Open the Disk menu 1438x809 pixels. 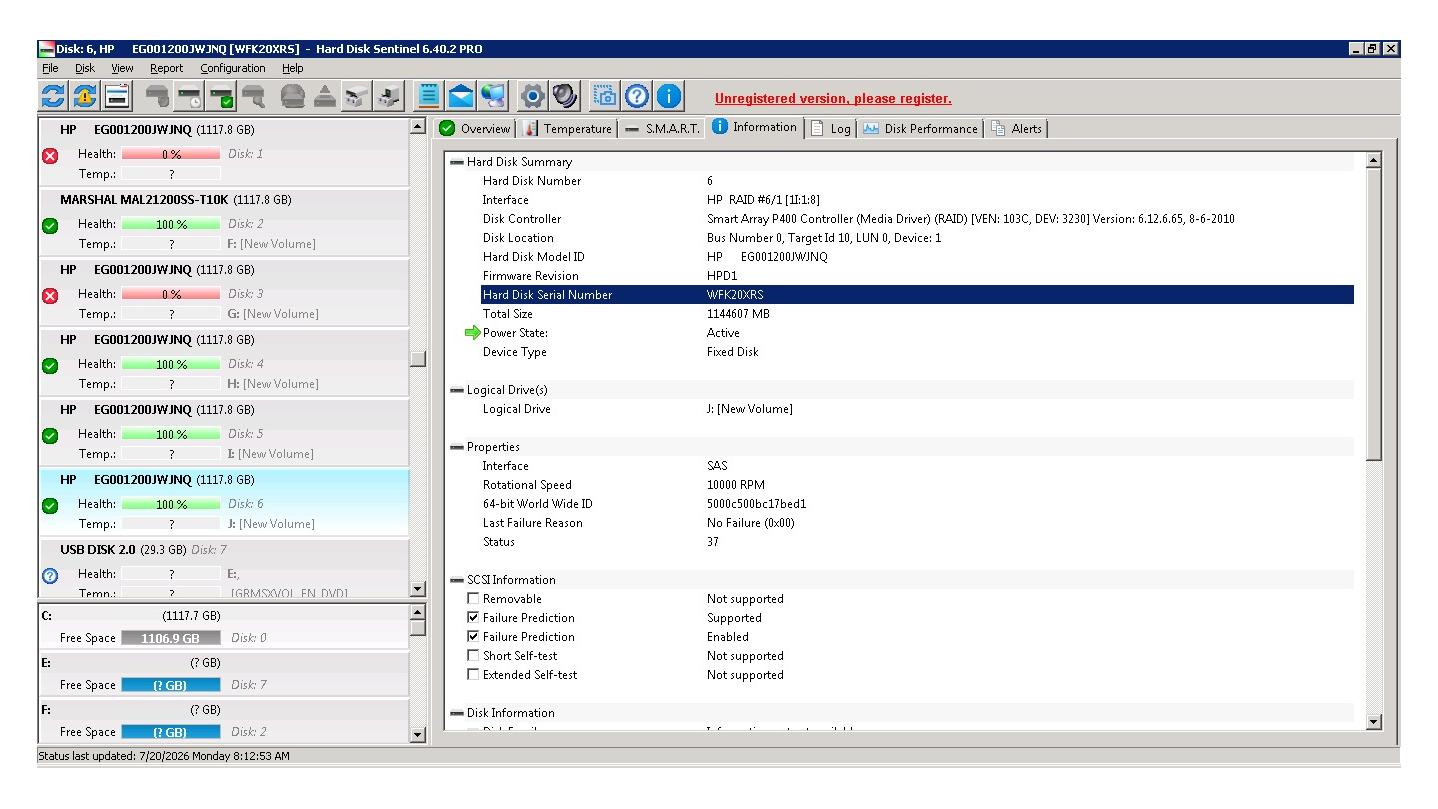point(85,68)
